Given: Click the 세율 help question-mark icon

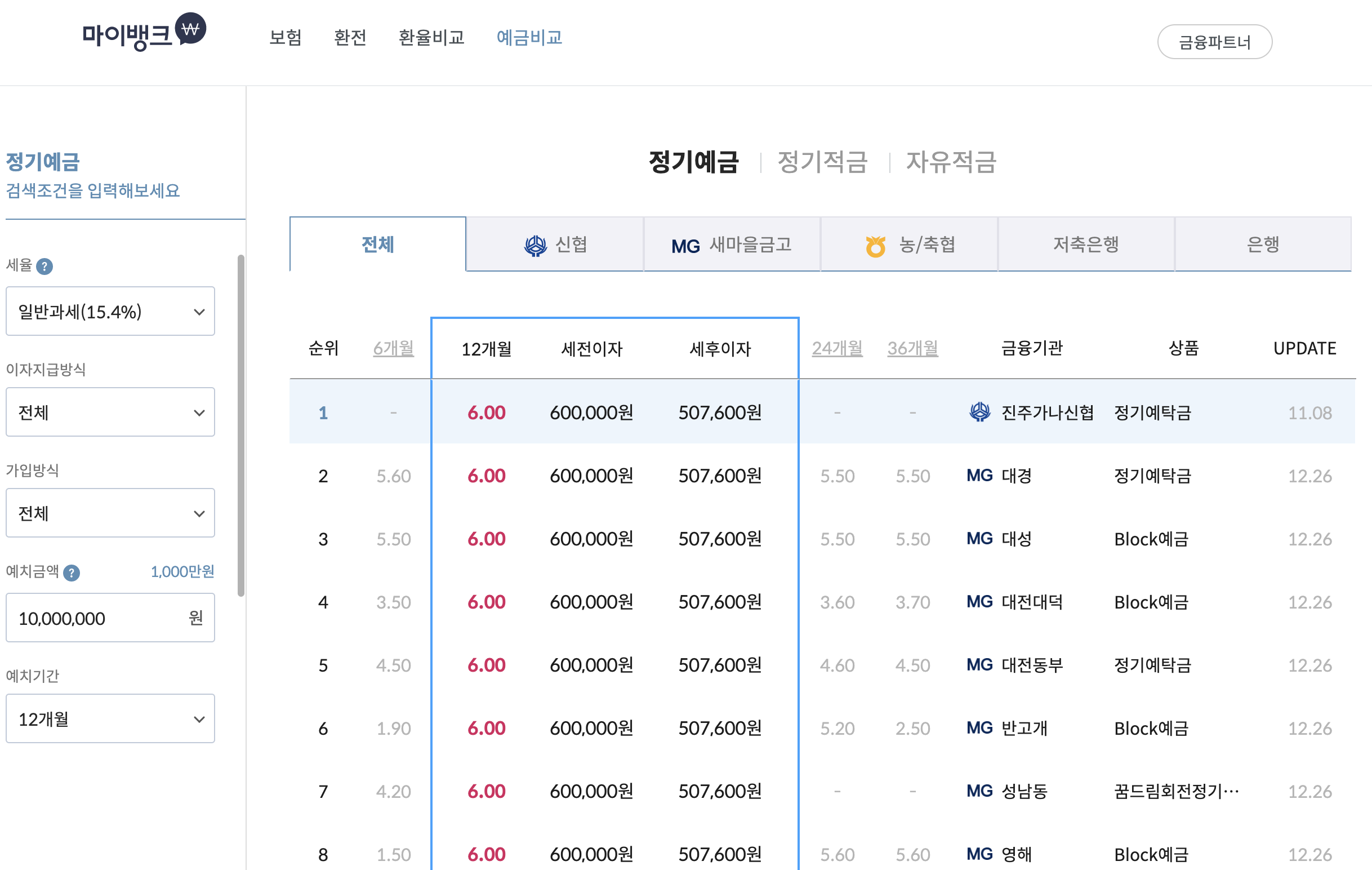Looking at the screenshot, I should 44,267.
